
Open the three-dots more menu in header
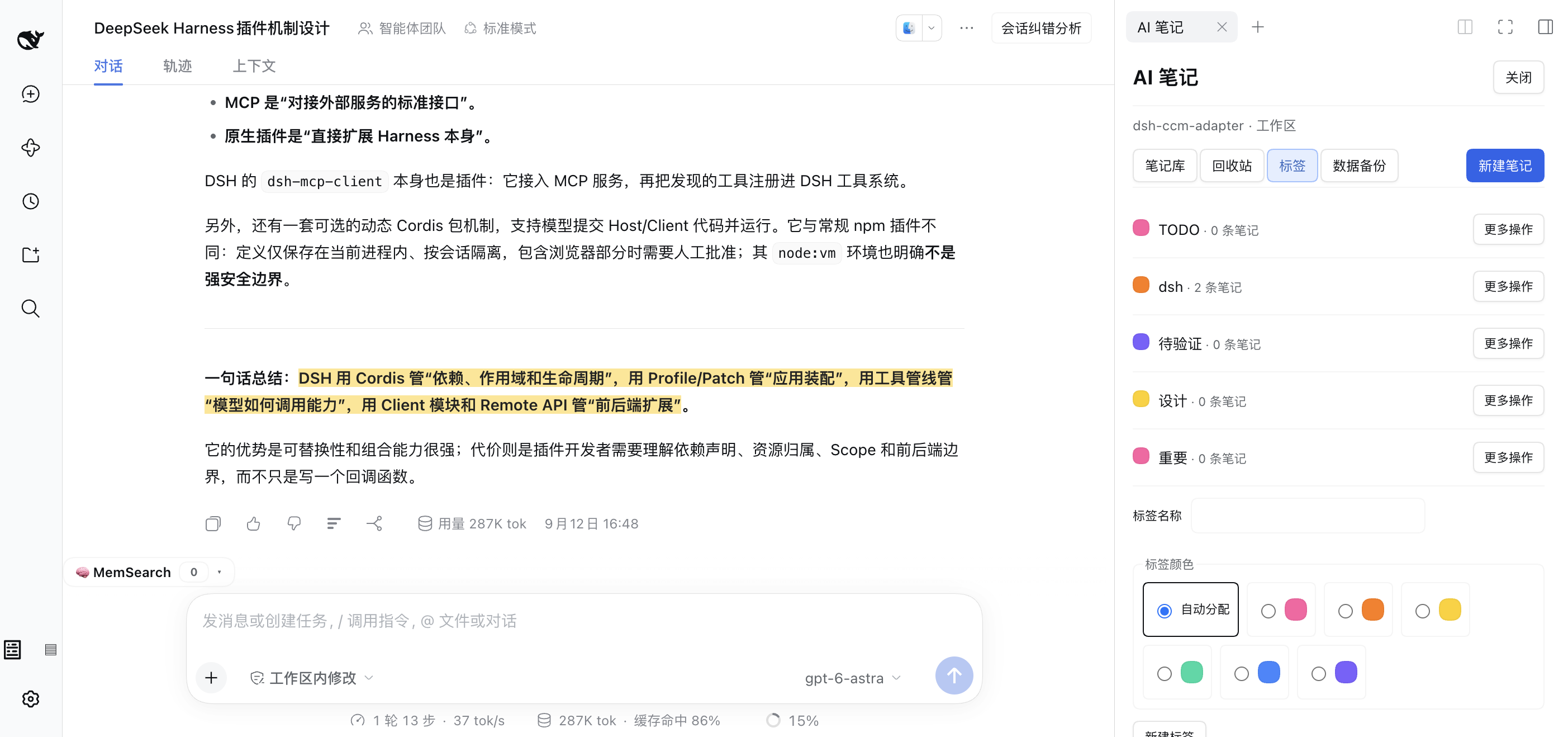[x=967, y=28]
